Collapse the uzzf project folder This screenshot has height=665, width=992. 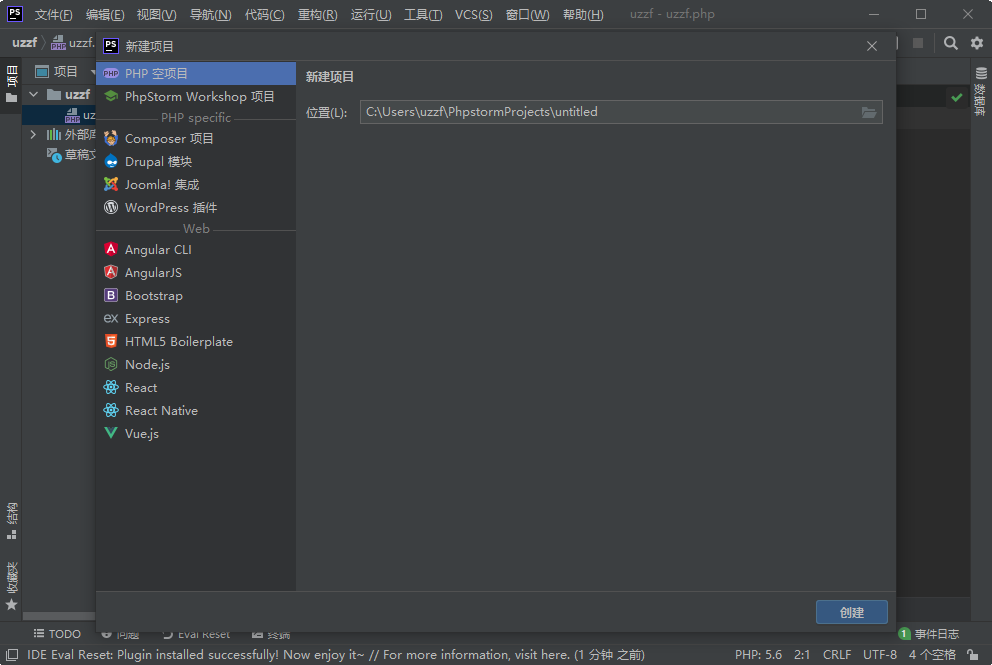click(x=34, y=95)
